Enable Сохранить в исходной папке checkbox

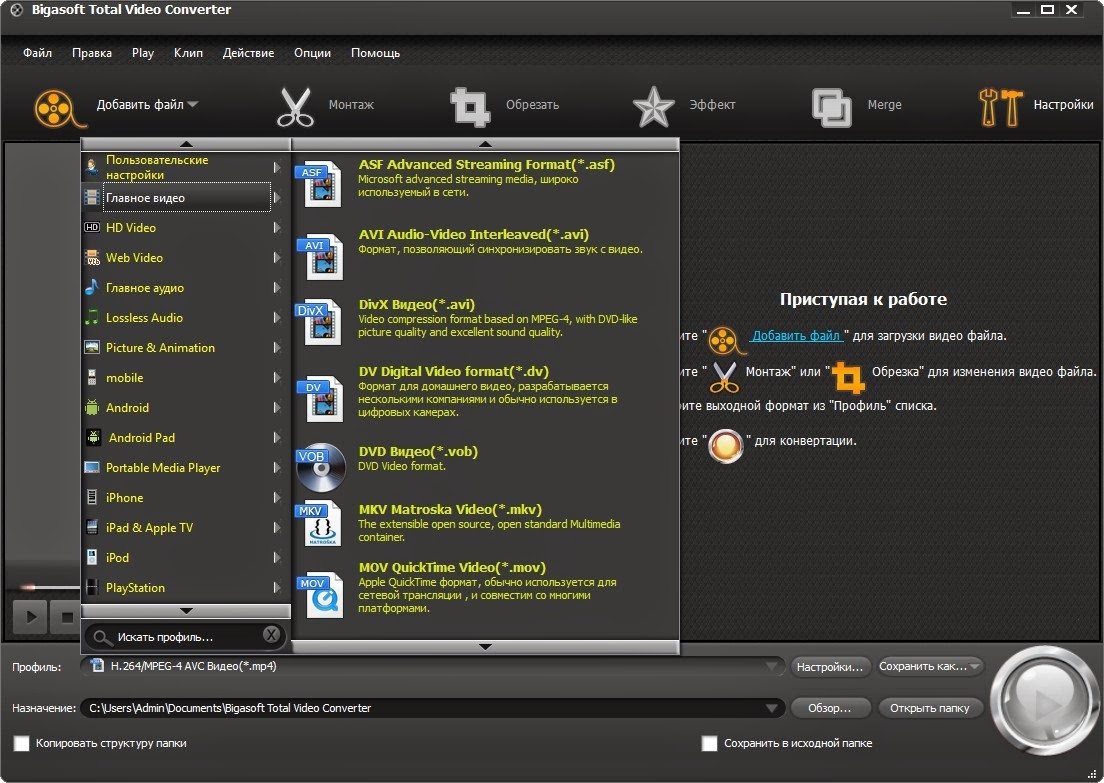[710, 744]
